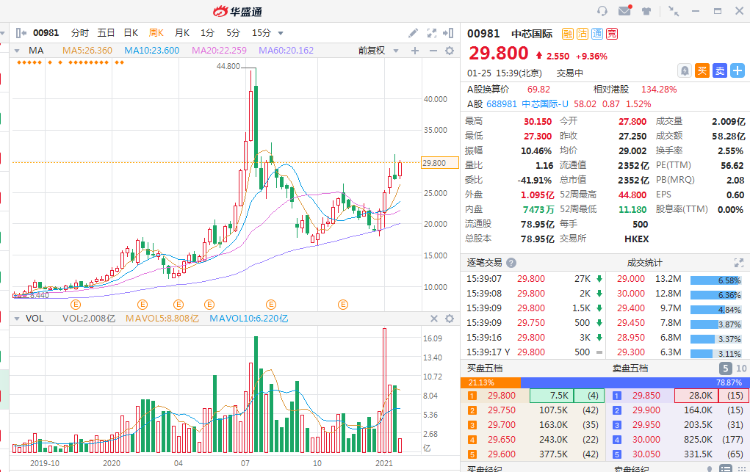Click bid level 1 price 29.800
Viewport: 750px width, 472px height.
click(501, 395)
